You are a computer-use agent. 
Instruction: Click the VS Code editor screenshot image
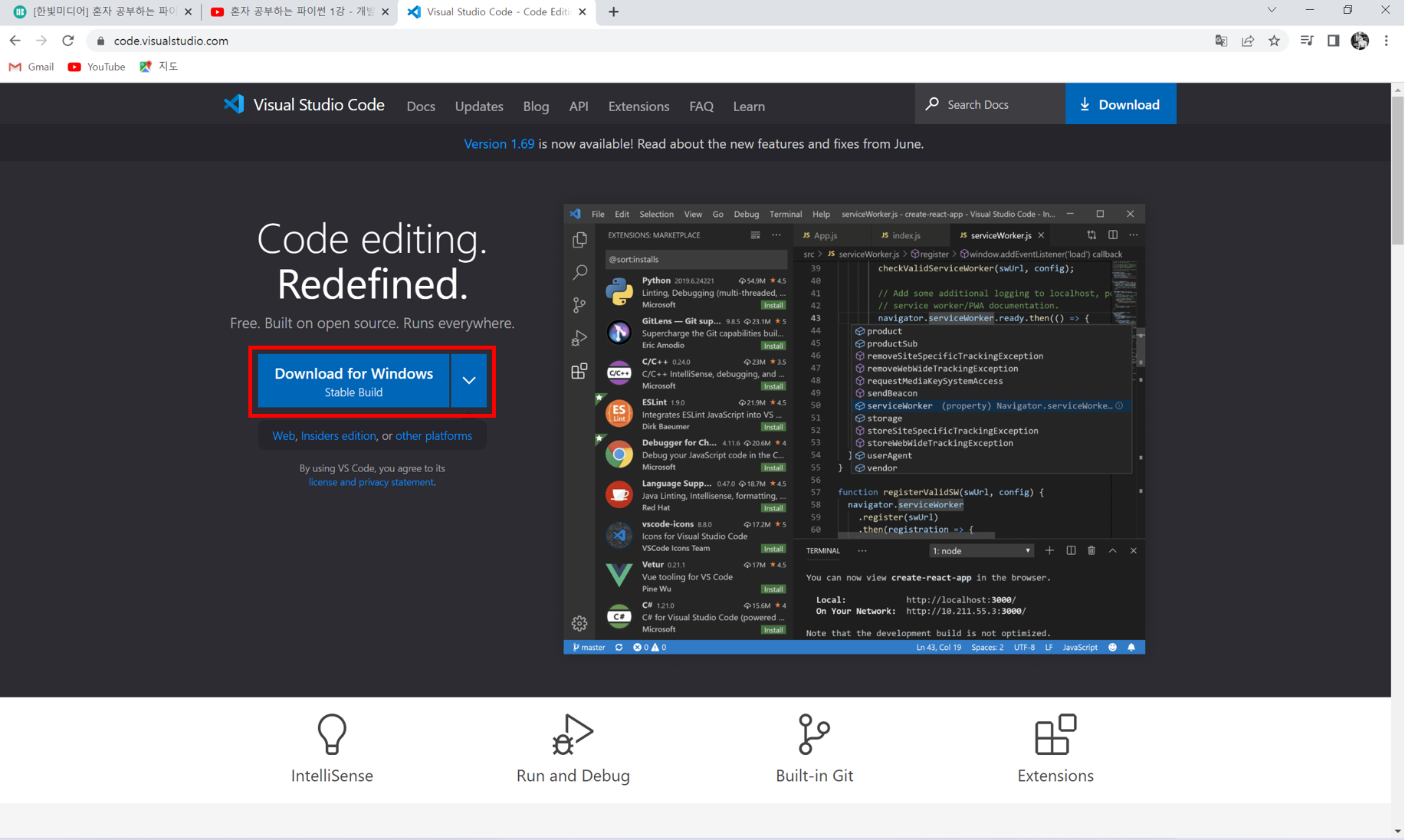tap(854, 430)
